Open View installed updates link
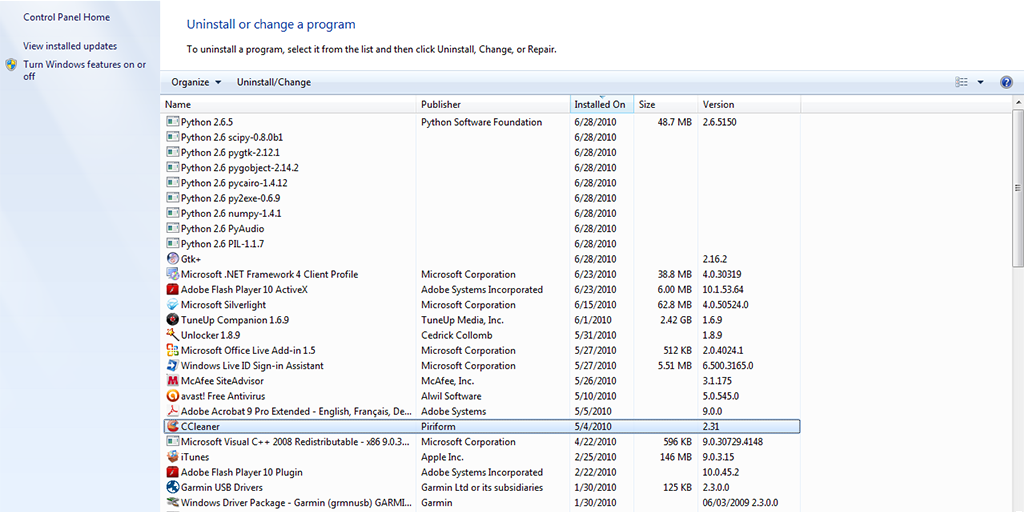1024x512 pixels. coord(70,46)
